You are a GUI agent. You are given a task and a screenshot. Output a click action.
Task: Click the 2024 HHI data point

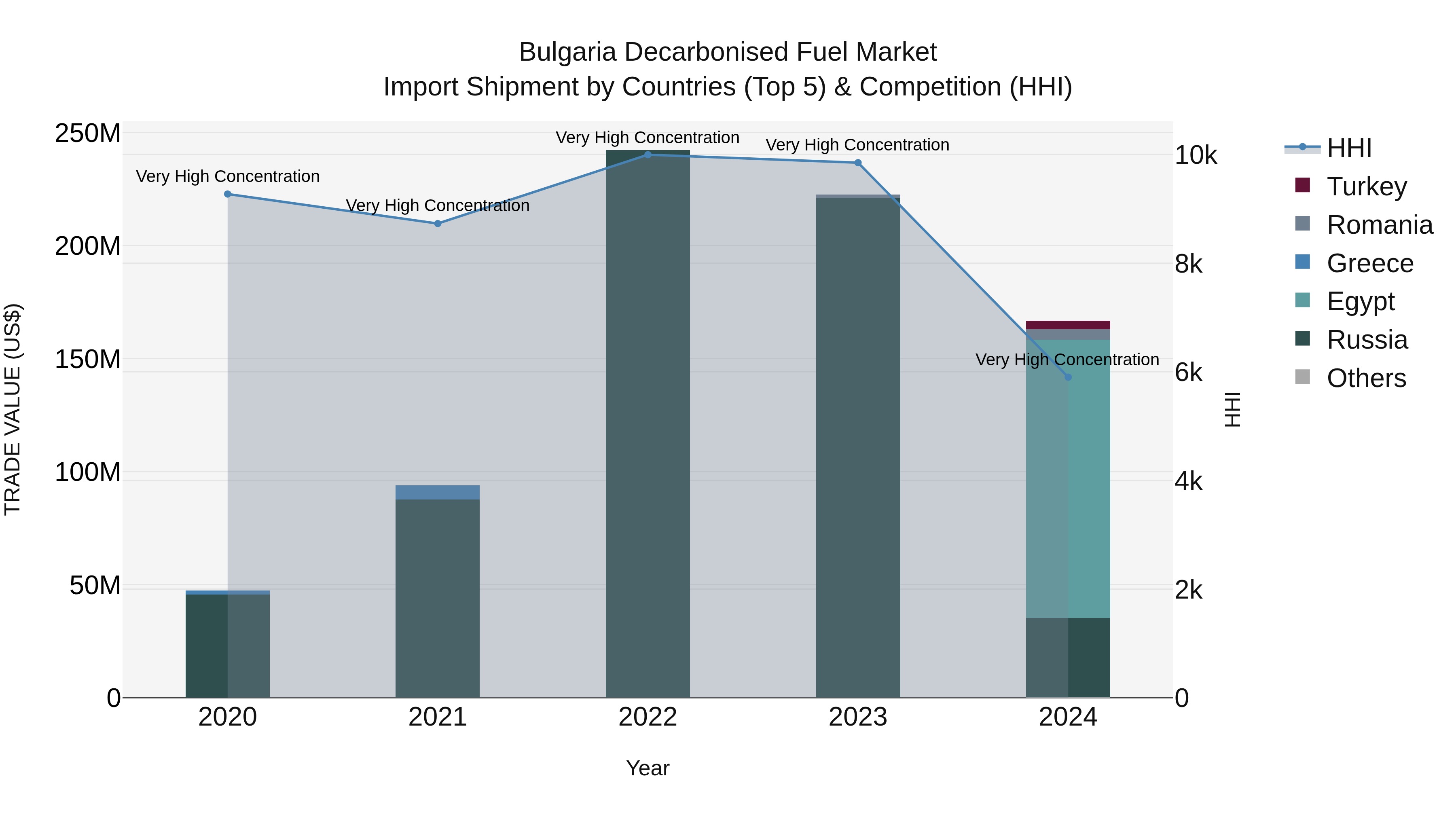point(1068,377)
